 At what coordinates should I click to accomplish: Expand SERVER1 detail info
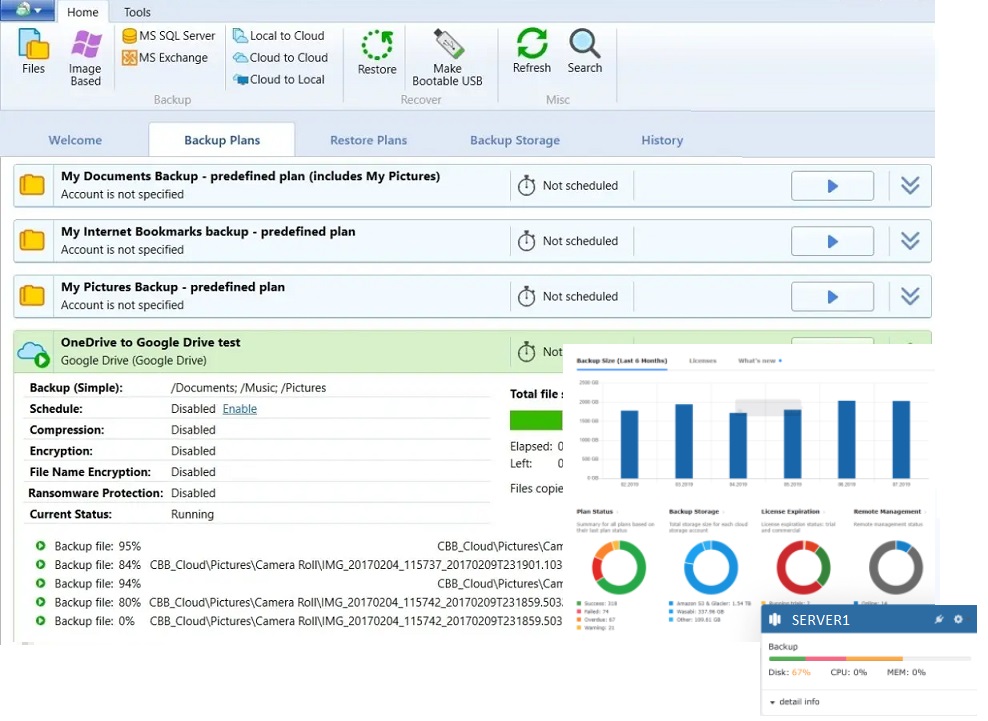click(x=795, y=701)
